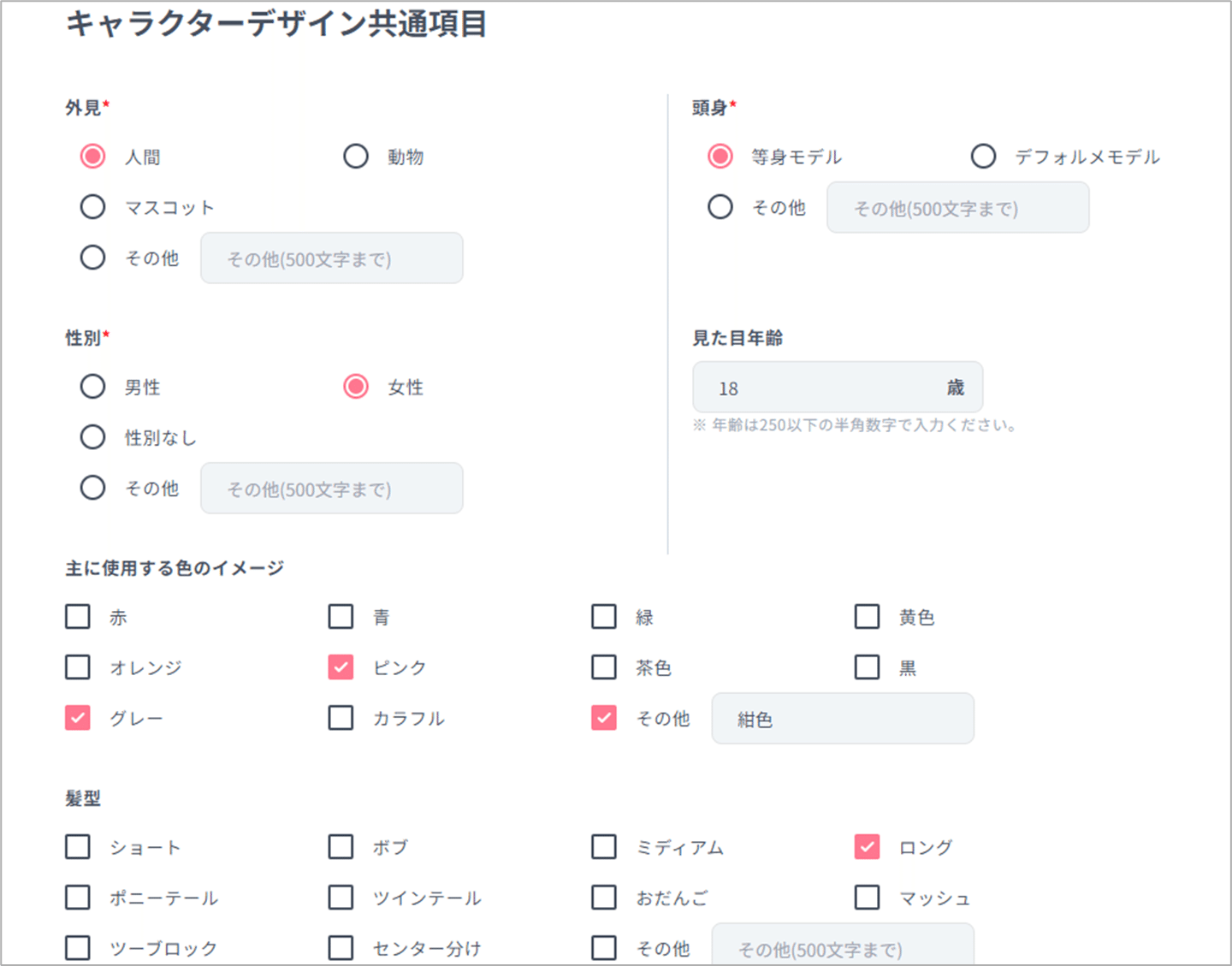
Task: Select the マスコット appearance option
Action: point(92,206)
